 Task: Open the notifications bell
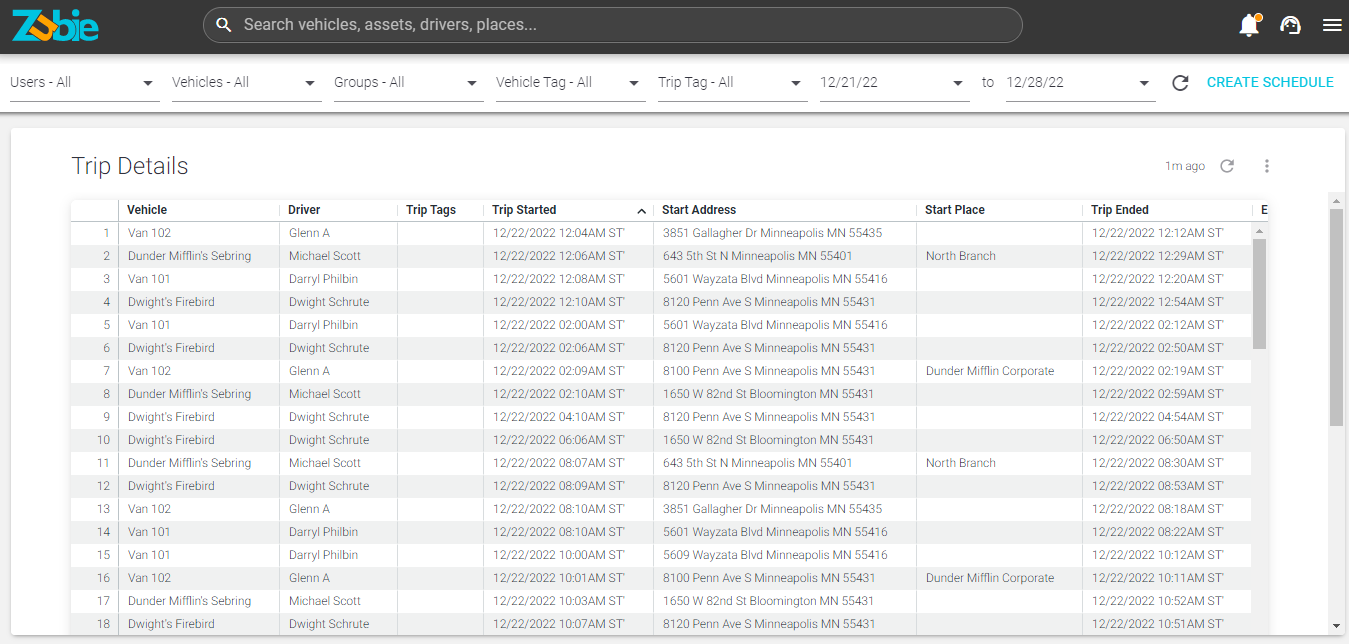[1249, 26]
